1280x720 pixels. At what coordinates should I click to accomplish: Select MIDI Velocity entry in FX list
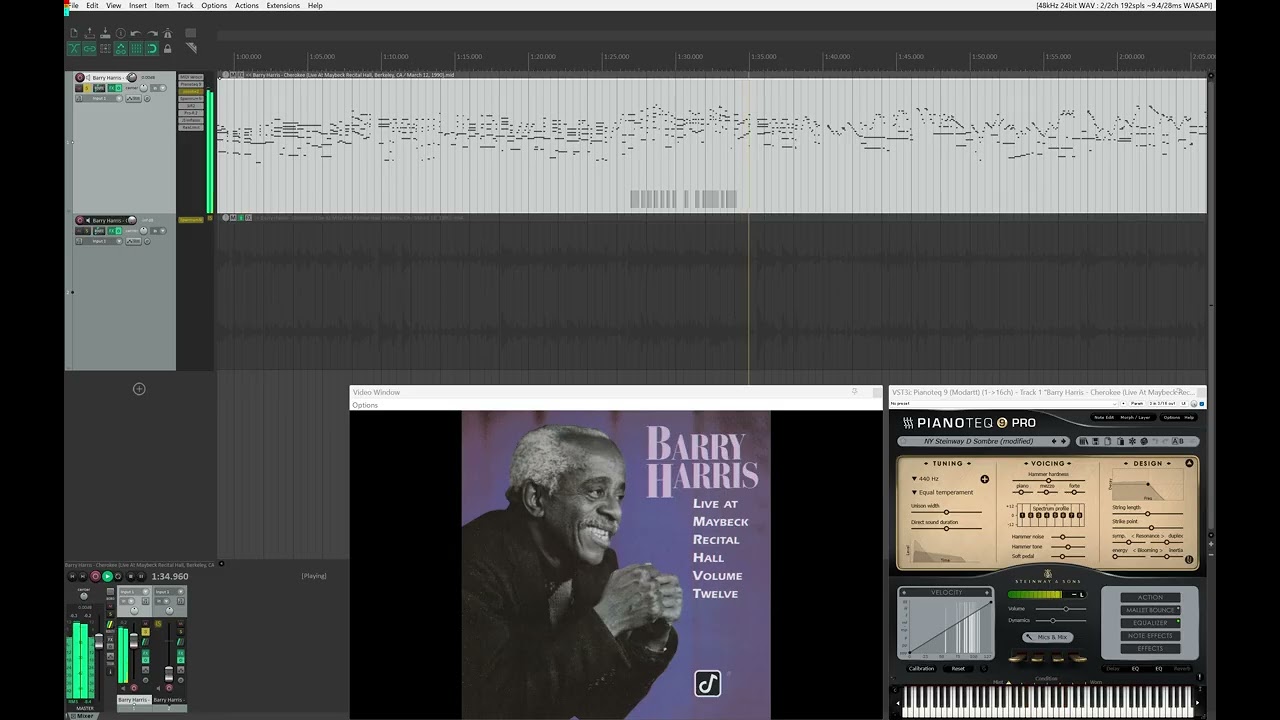coord(191,77)
